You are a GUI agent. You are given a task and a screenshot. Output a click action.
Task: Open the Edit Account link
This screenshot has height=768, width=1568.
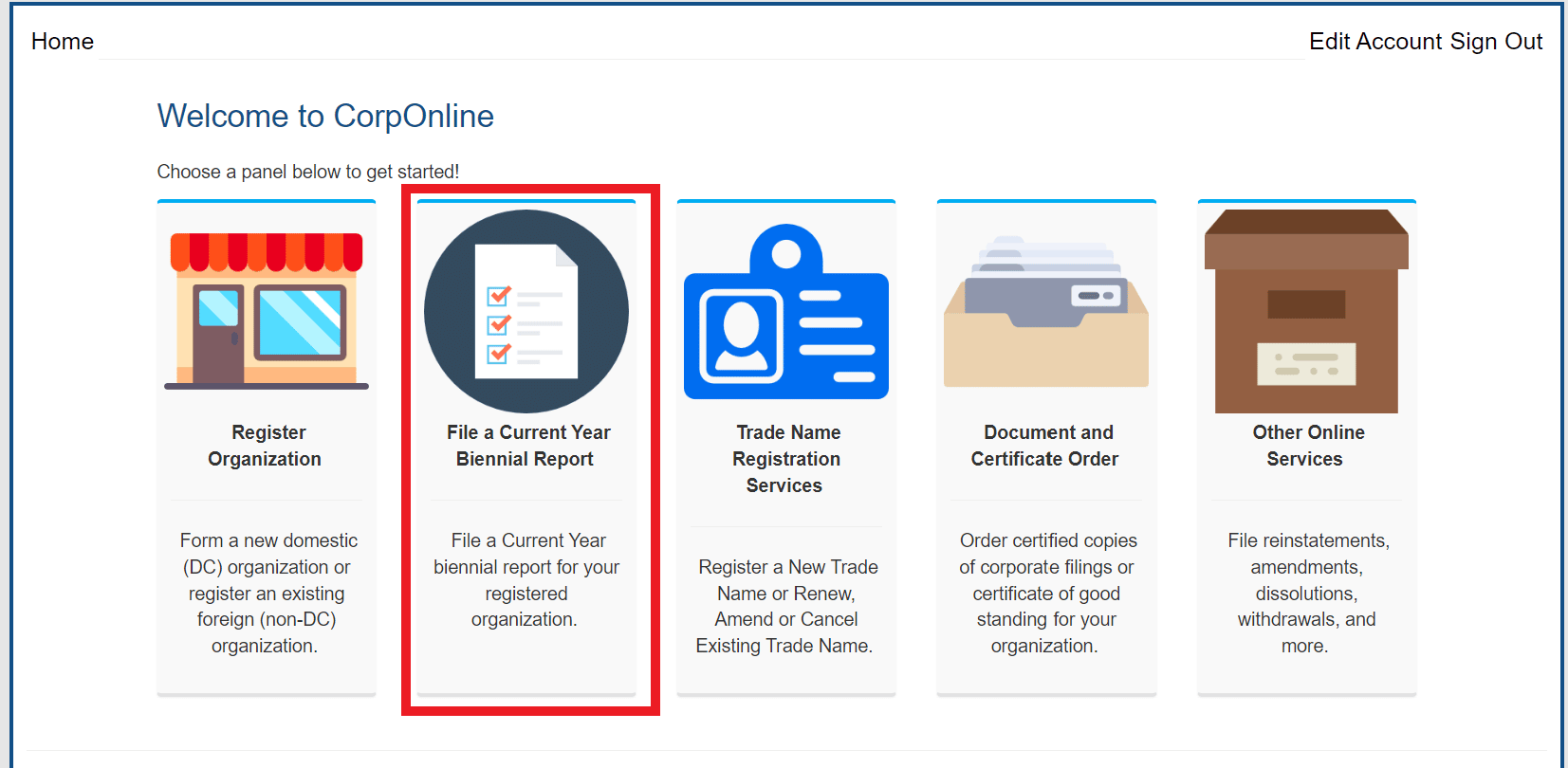pyautogui.click(x=1375, y=42)
